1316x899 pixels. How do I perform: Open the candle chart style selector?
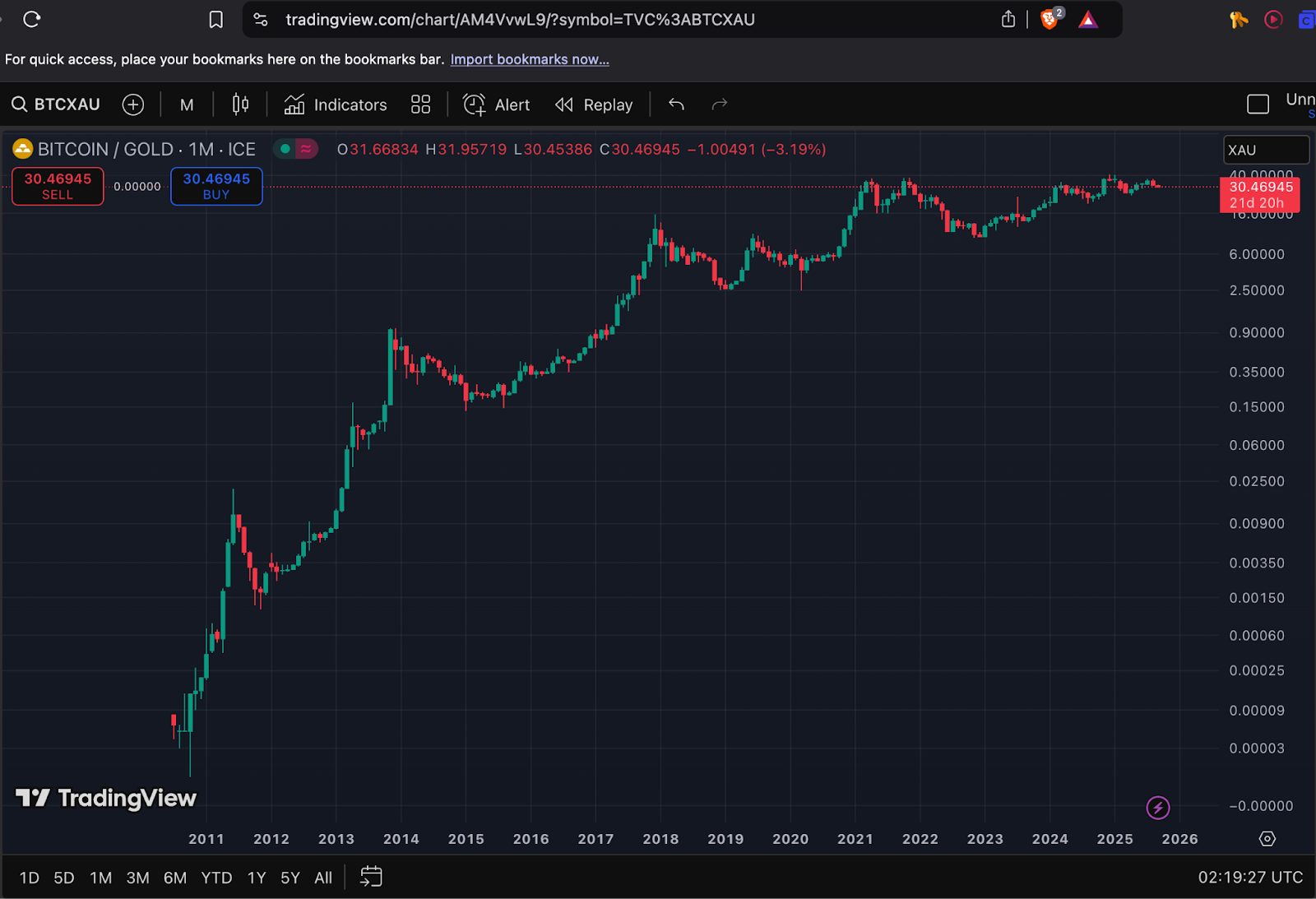pyautogui.click(x=239, y=104)
